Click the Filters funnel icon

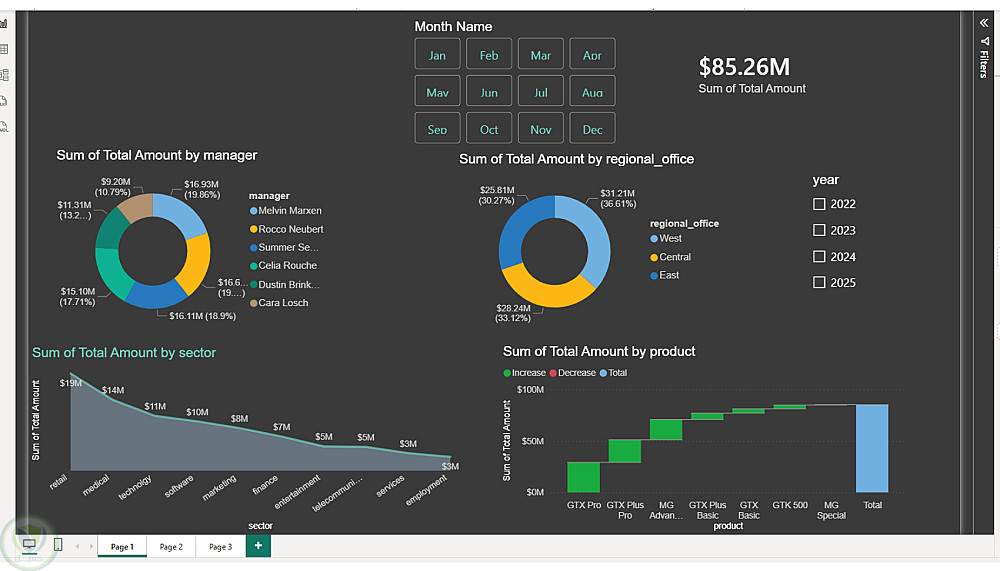pos(985,41)
